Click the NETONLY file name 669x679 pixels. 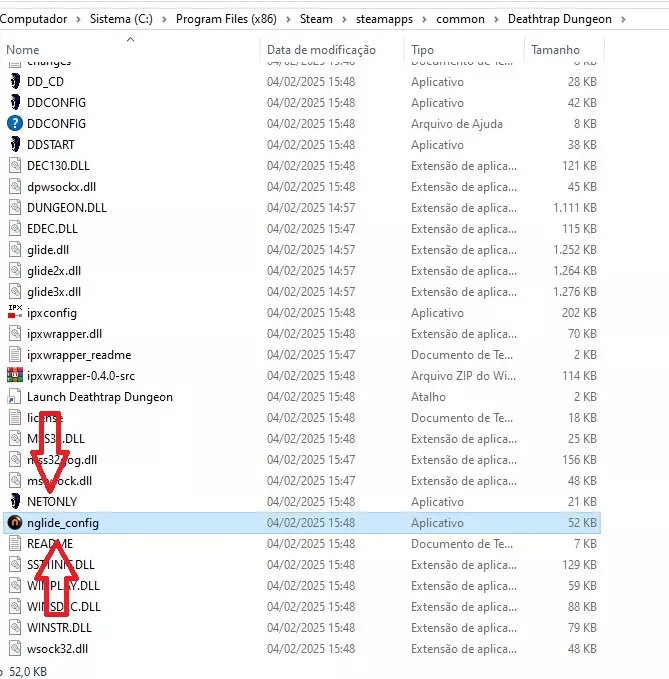point(52,502)
